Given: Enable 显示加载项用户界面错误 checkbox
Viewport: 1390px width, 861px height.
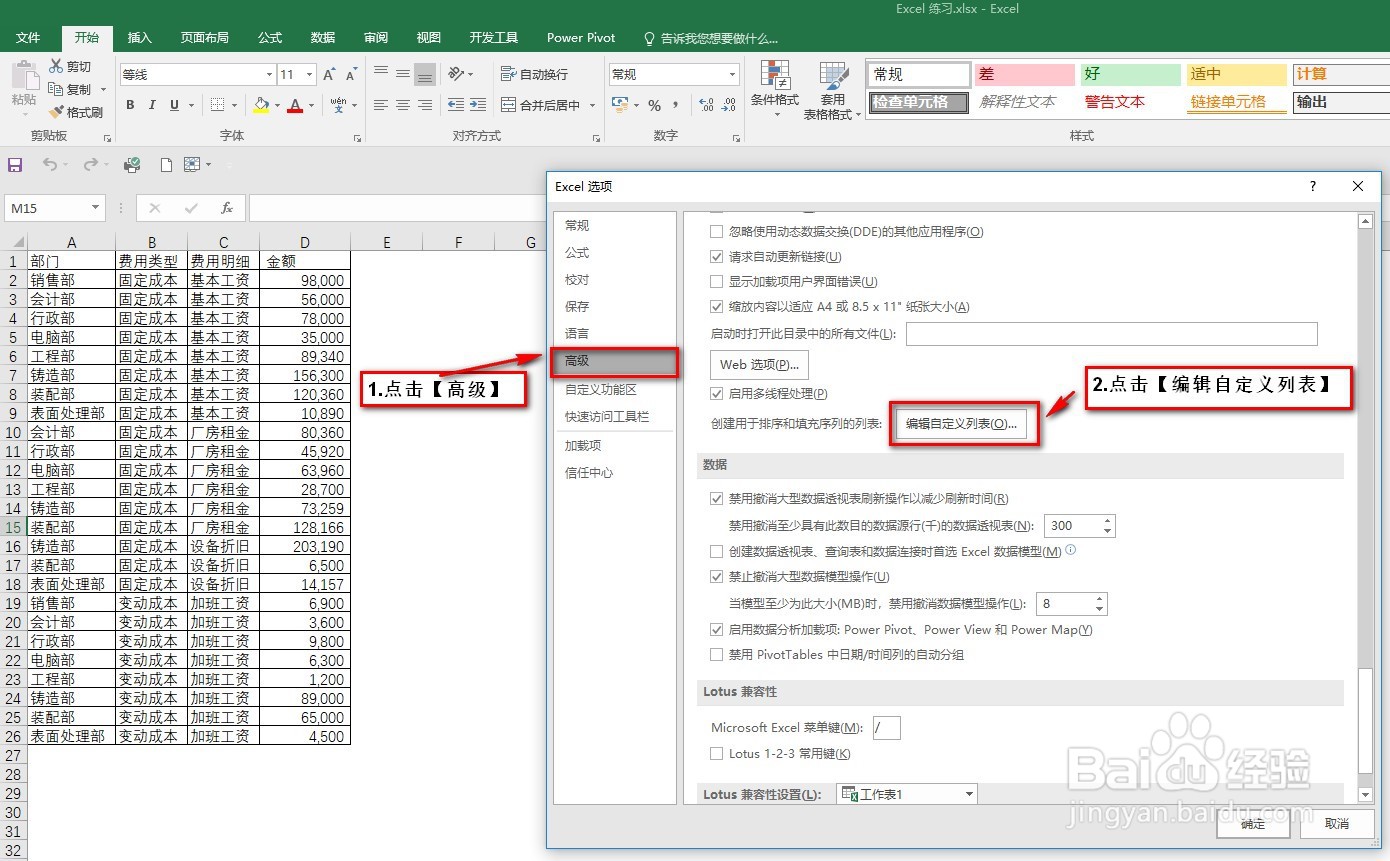Looking at the screenshot, I should pyautogui.click(x=716, y=282).
